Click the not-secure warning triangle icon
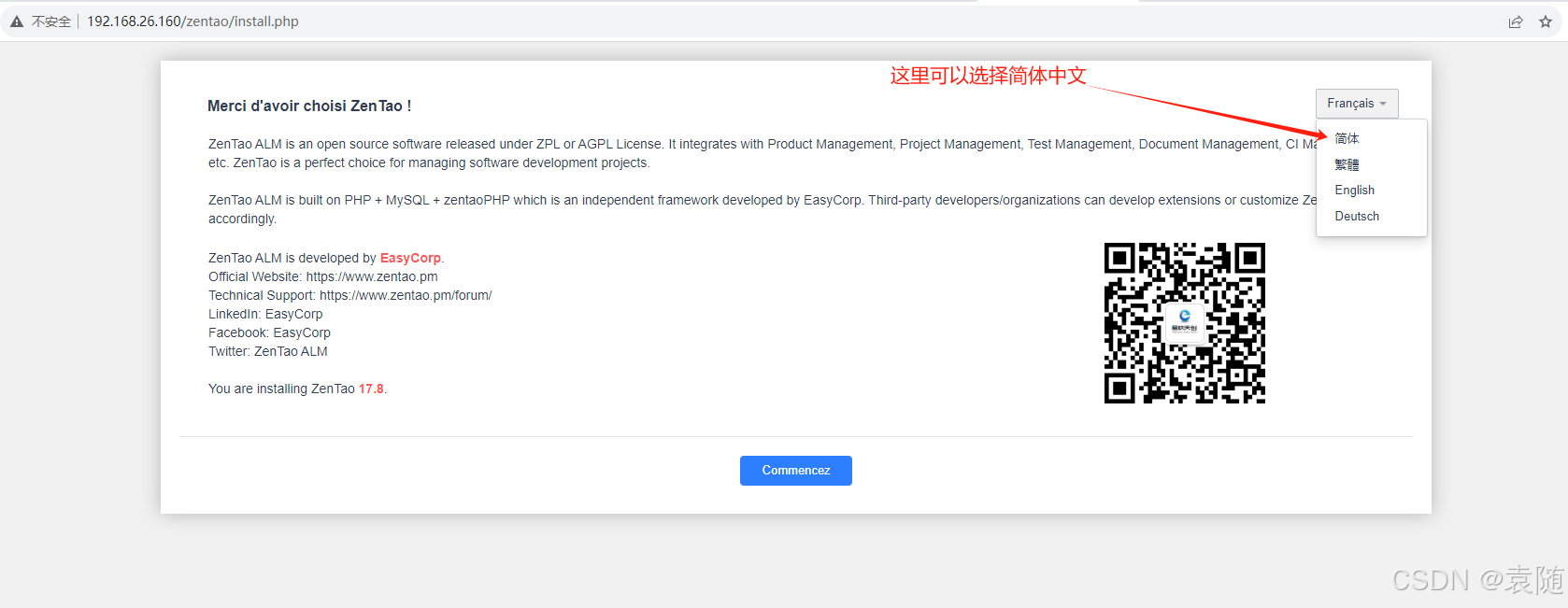This screenshot has width=1568, height=608. coord(17,21)
